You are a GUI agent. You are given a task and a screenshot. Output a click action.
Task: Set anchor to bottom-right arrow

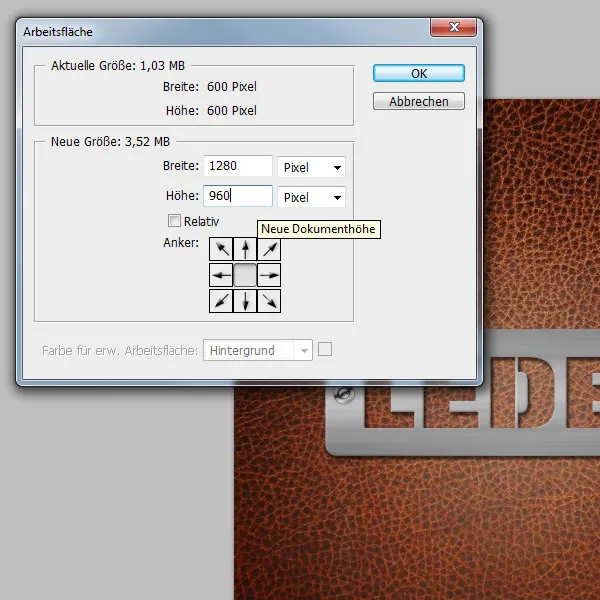pyautogui.click(x=270, y=300)
